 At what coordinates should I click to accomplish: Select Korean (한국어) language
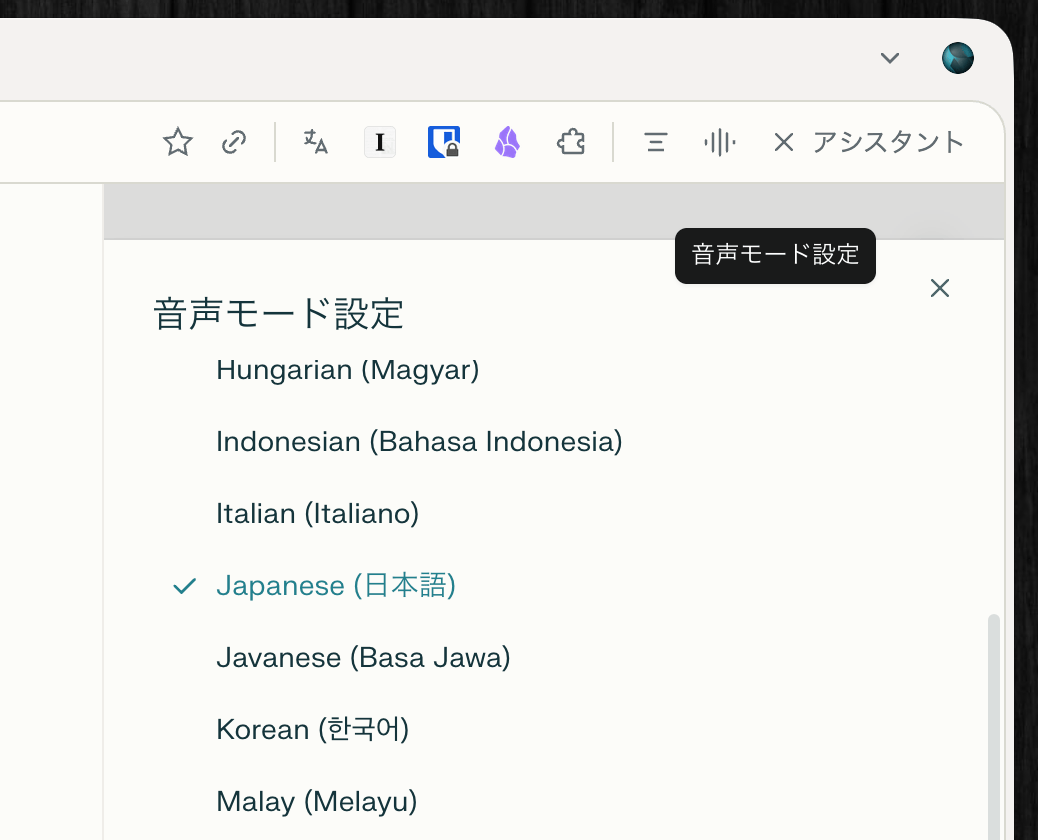[x=312, y=730]
